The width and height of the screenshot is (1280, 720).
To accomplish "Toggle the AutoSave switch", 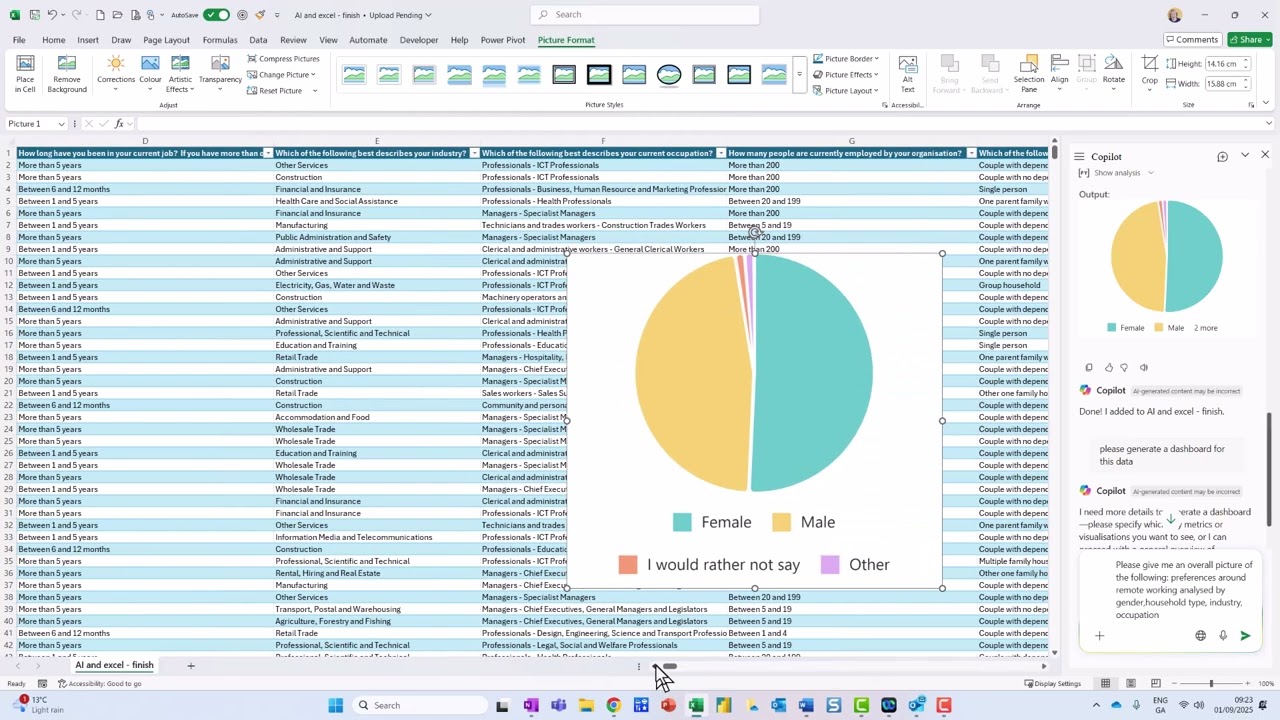I will pos(216,15).
